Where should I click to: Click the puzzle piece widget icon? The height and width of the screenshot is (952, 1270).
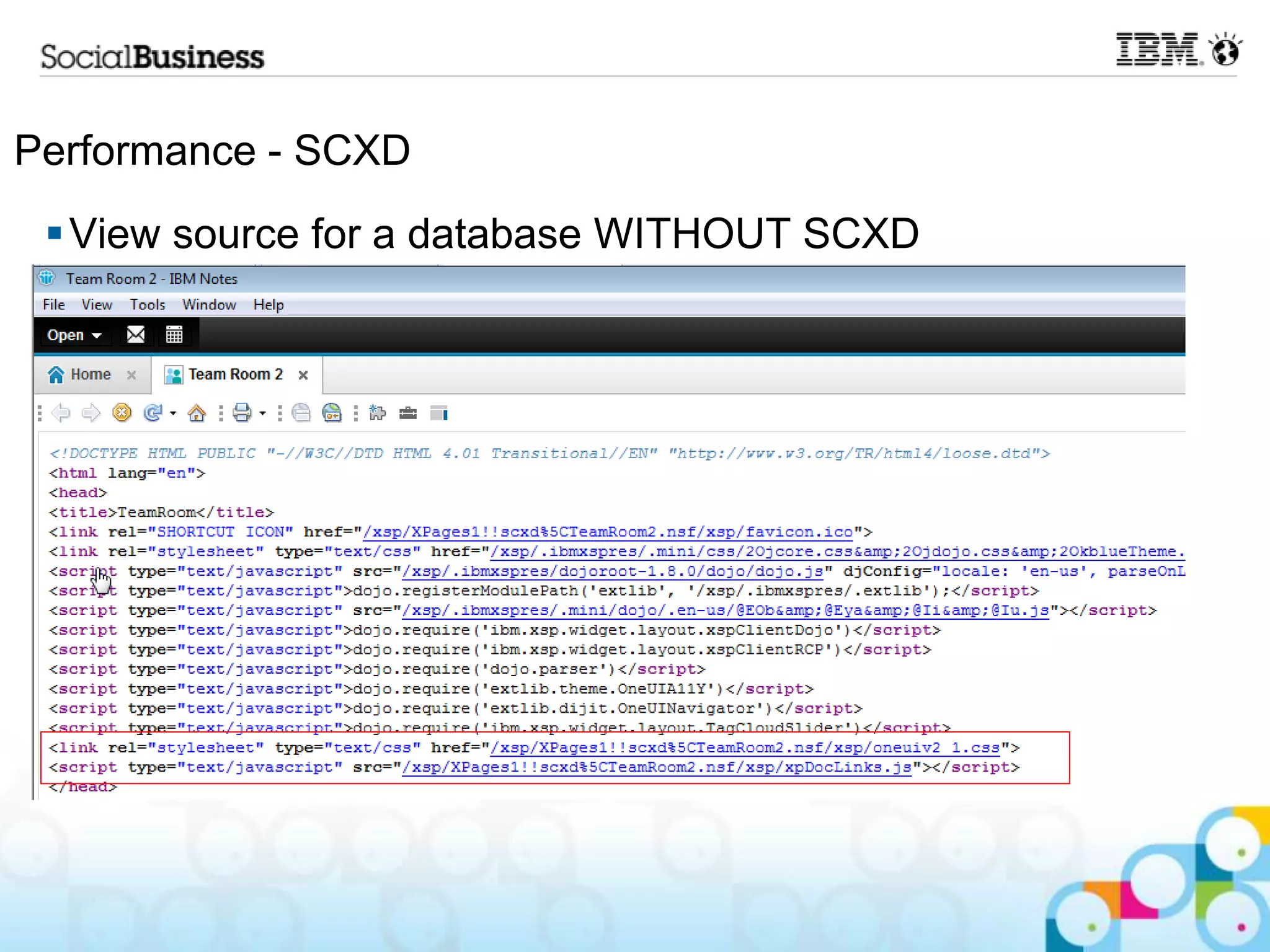click(377, 413)
